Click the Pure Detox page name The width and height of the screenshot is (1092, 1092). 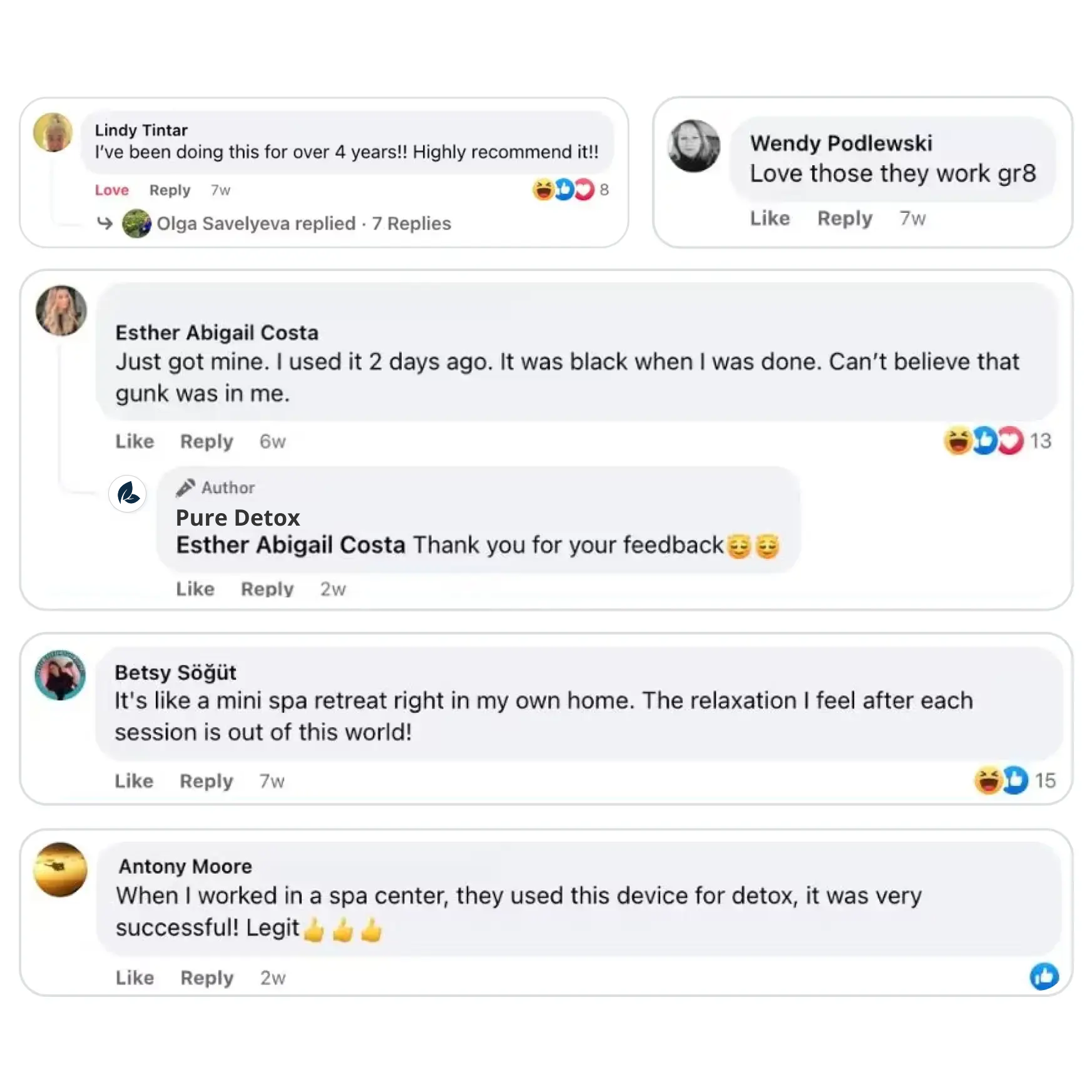coord(238,518)
